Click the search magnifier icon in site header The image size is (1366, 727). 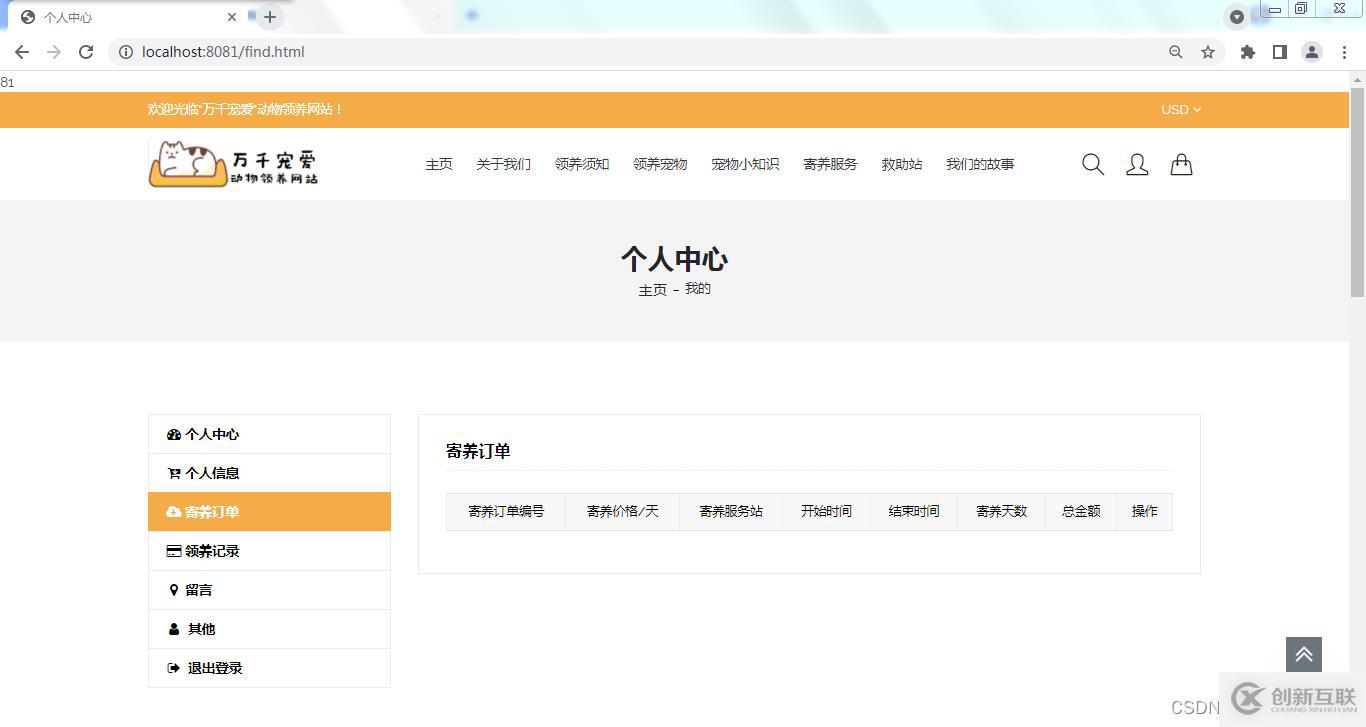coord(1092,164)
